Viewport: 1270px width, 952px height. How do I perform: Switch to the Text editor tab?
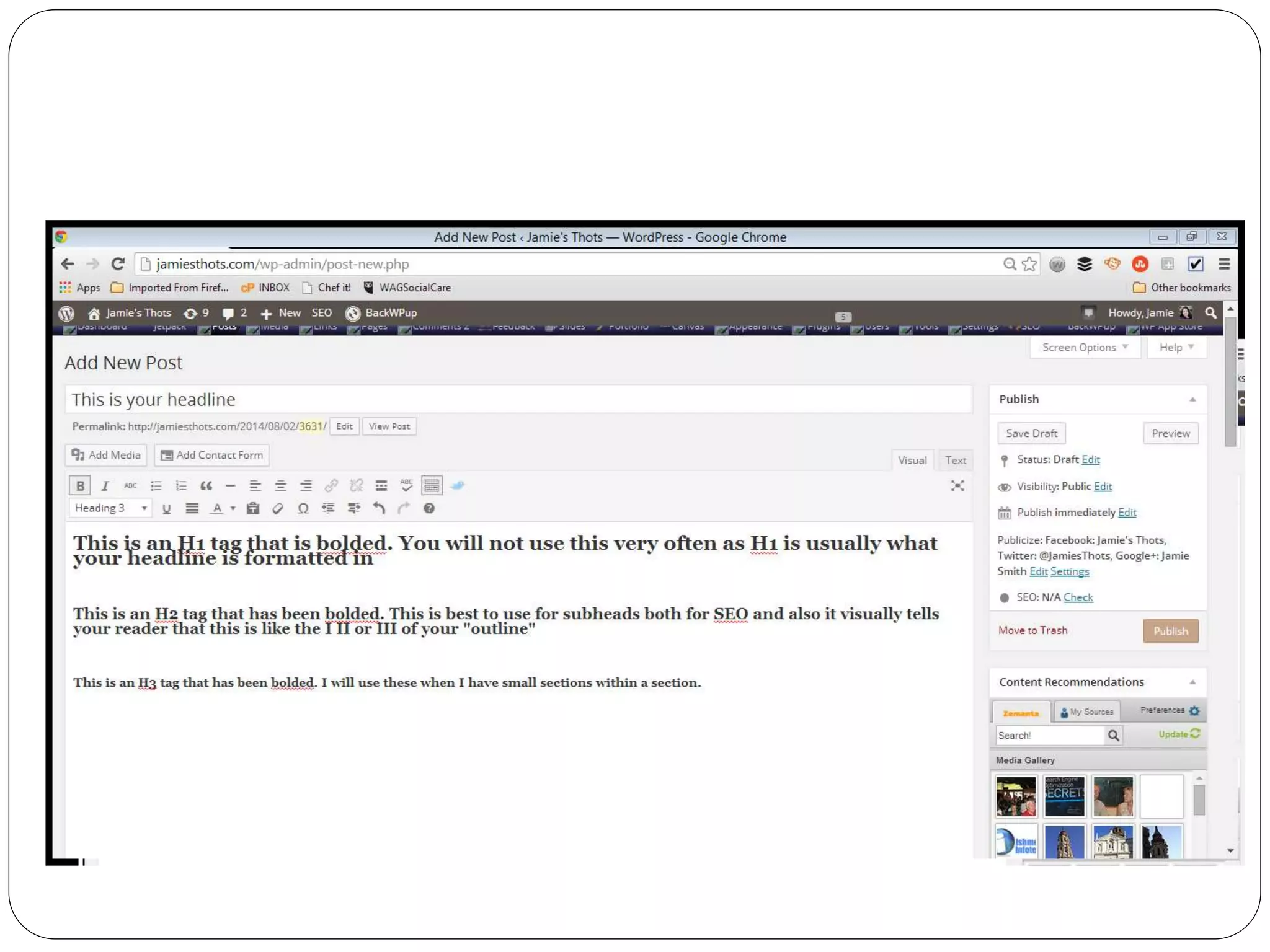pyautogui.click(x=955, y=461)
